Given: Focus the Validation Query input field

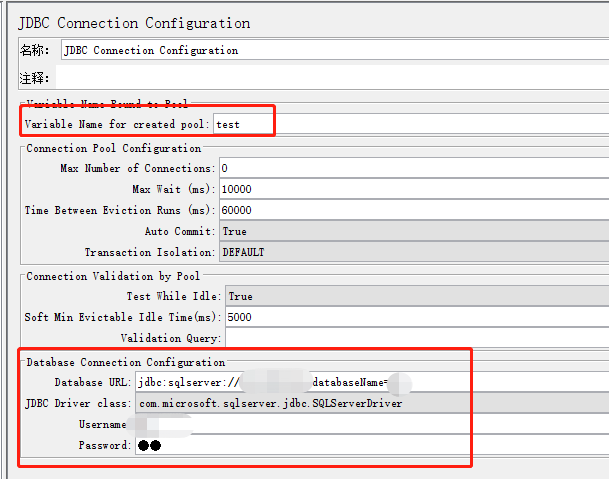Looking at the screenshot, I should (415, 338).
